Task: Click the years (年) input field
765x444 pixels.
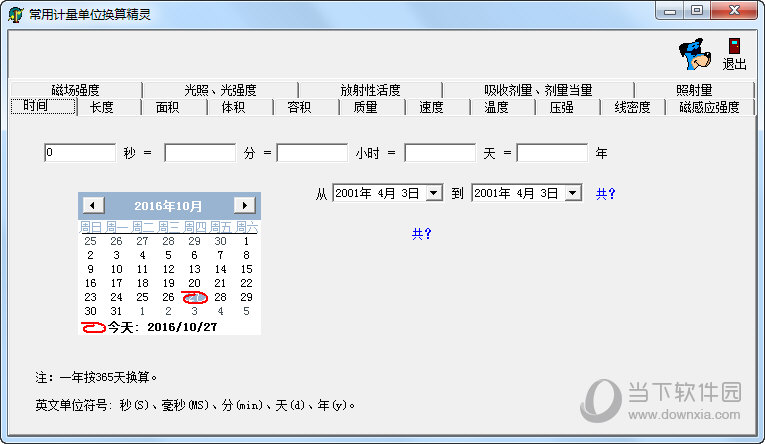Action: point(552,153)
